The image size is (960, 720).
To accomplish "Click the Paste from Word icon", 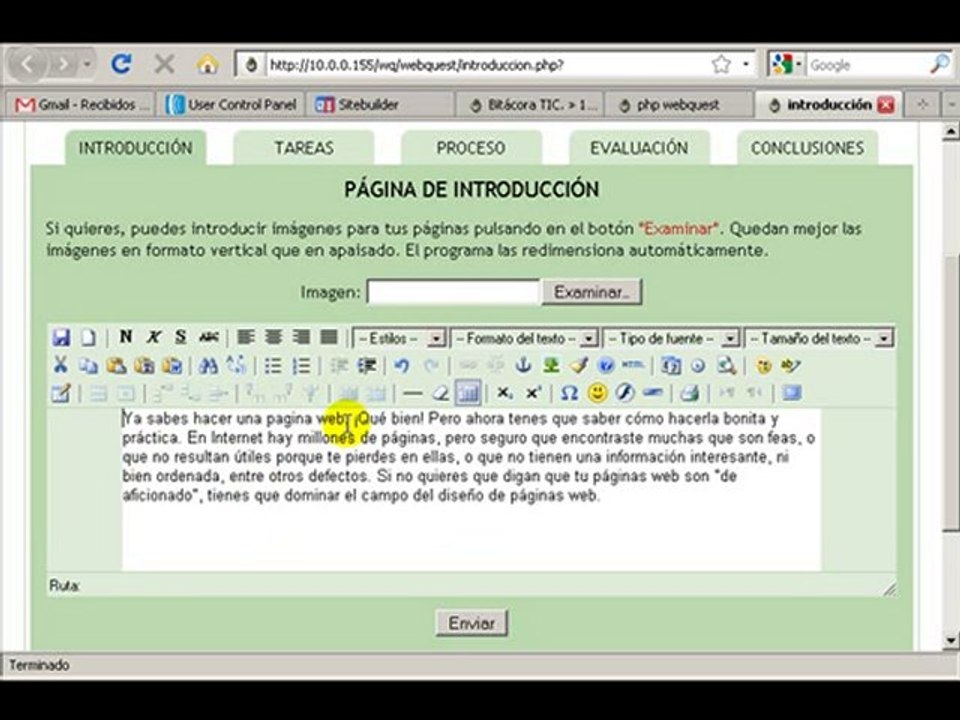I will tap(172, 366).
